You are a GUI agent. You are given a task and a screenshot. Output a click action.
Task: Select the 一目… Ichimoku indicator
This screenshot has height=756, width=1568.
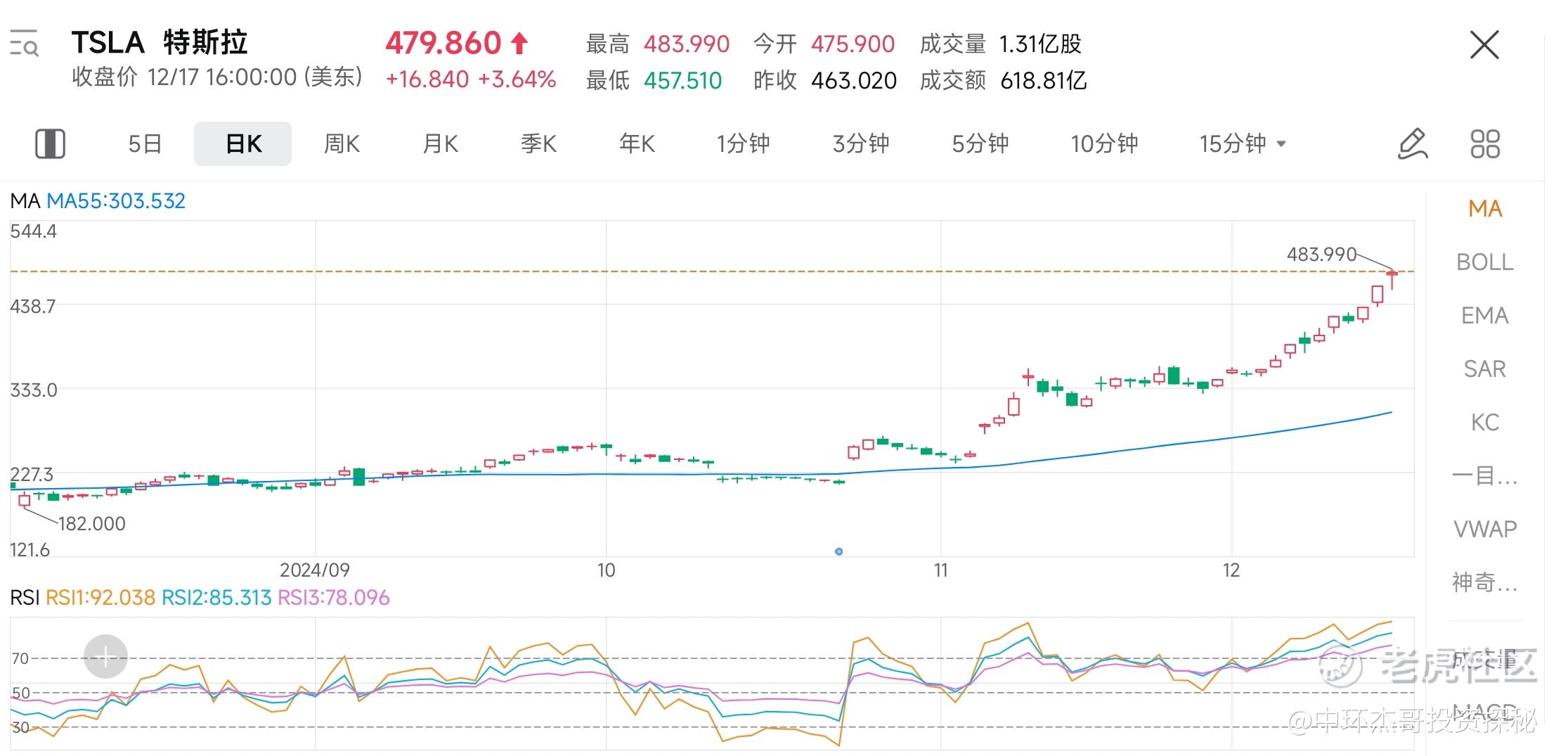pyautogui.click(x=1485, y=475)
